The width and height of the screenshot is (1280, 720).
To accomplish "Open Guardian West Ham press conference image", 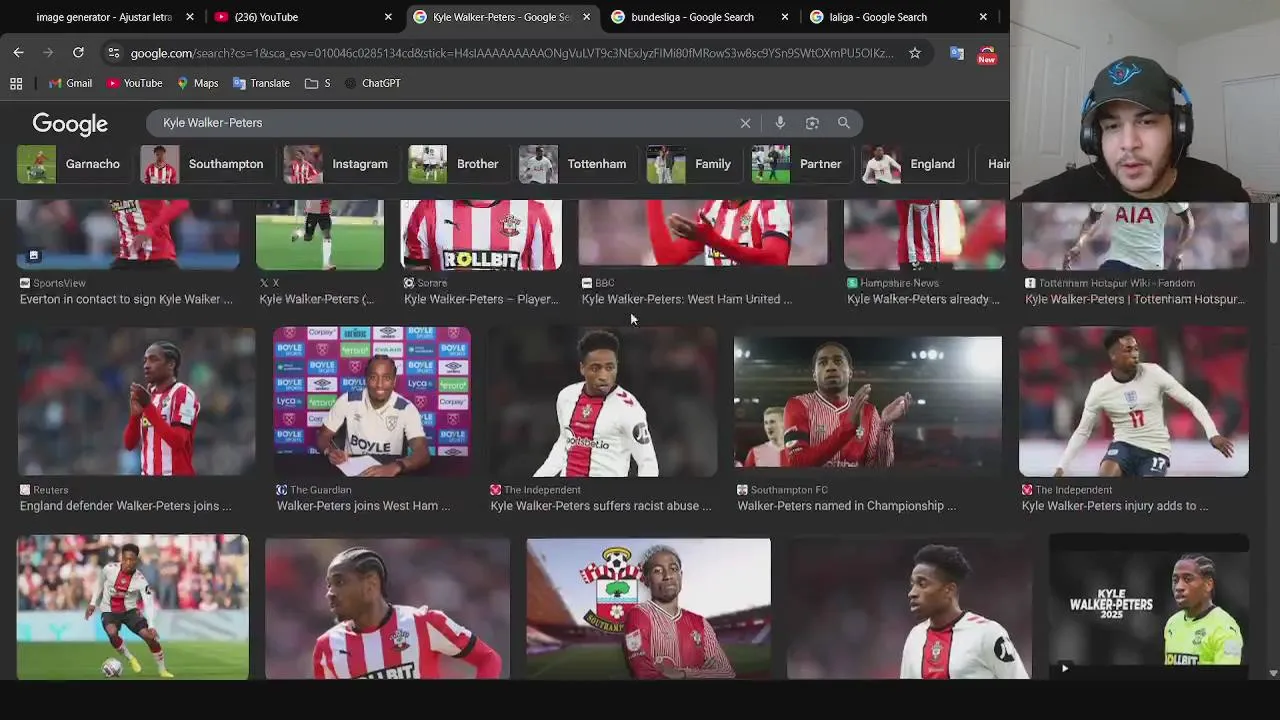I will 372,401.
